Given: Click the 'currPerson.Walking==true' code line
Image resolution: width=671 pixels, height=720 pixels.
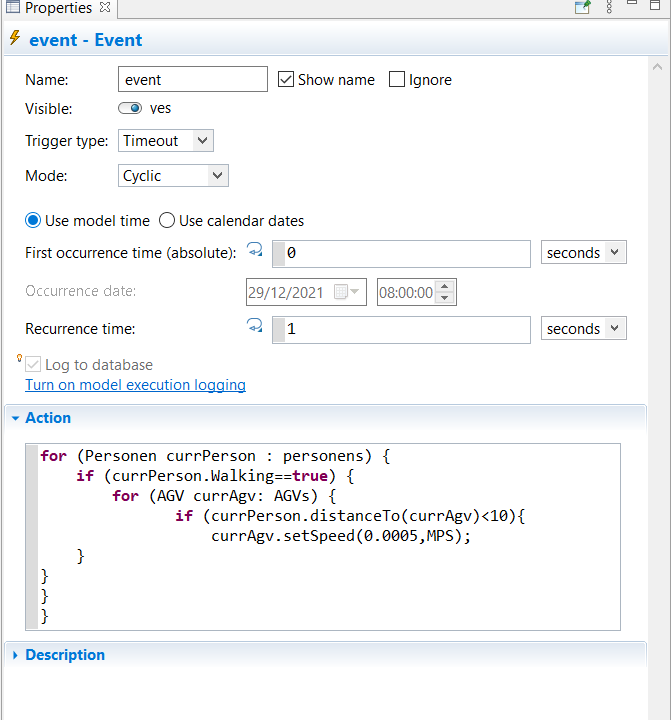Looking at the screenshot, I should coord(215,476).
